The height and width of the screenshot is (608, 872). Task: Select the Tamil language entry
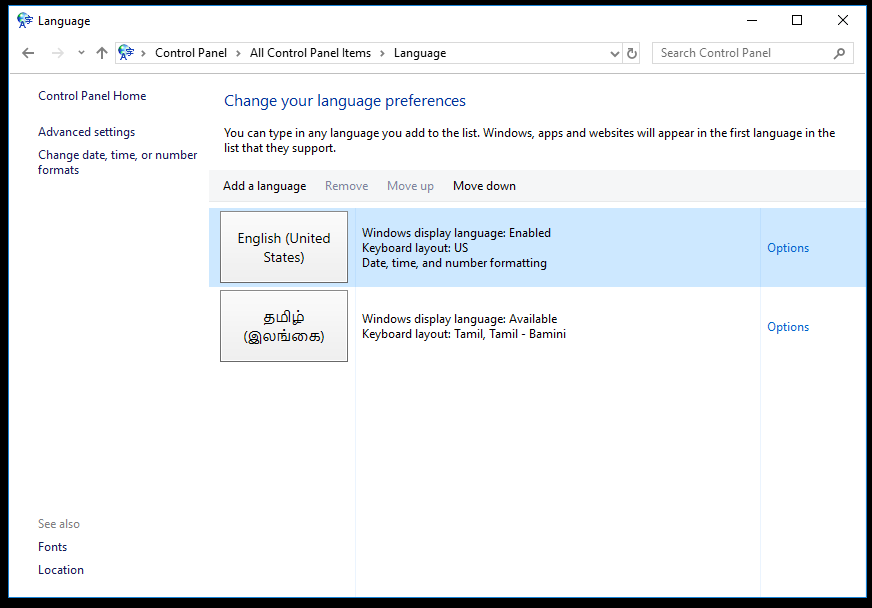coord(283,326)
